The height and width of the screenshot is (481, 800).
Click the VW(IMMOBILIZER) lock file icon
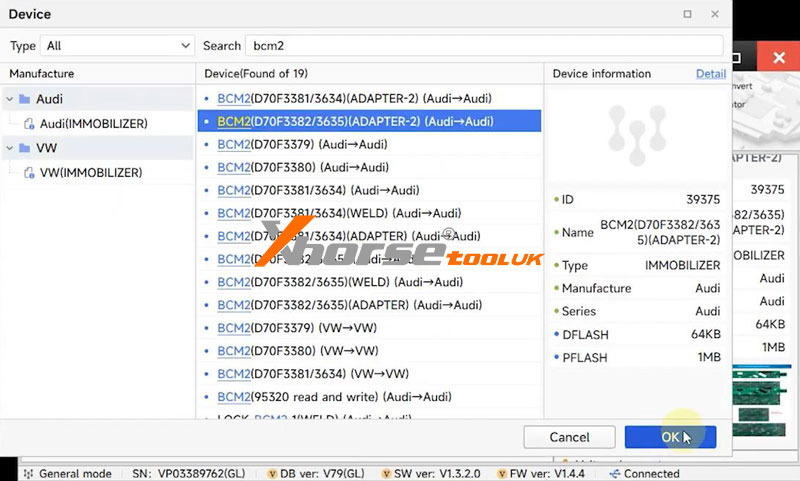[30, 172]
